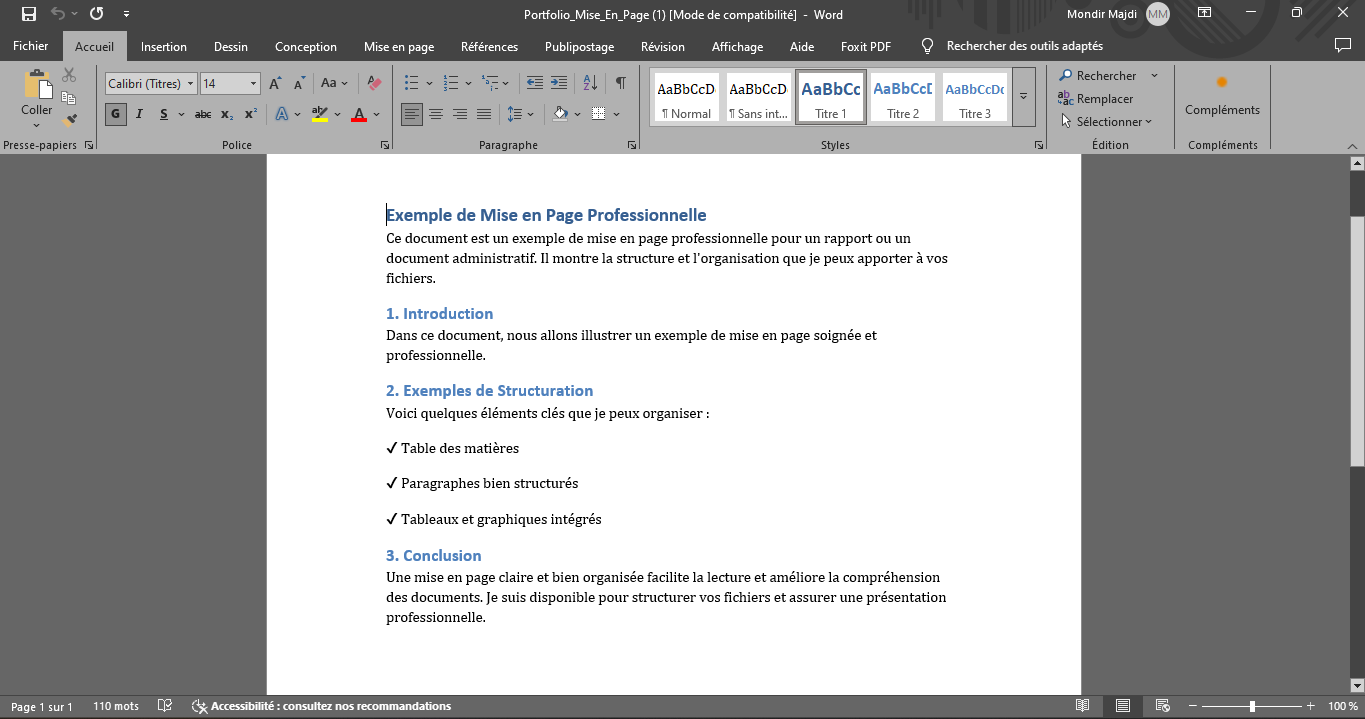Redo the last action

point(96,14)
